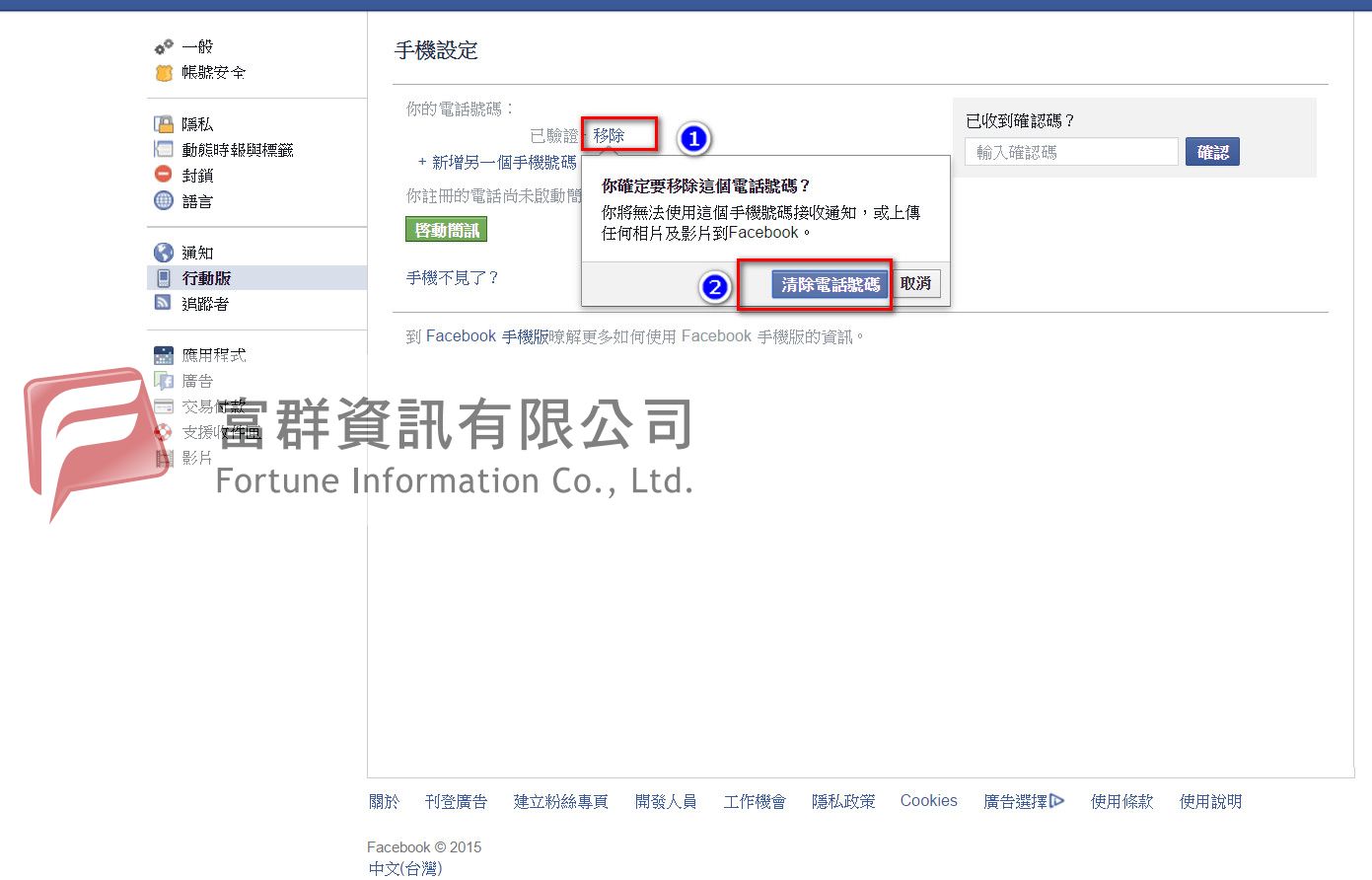1372x880 pixels.
Task: Click the 確認 confirm button
Action: (x=1212, y=152)
